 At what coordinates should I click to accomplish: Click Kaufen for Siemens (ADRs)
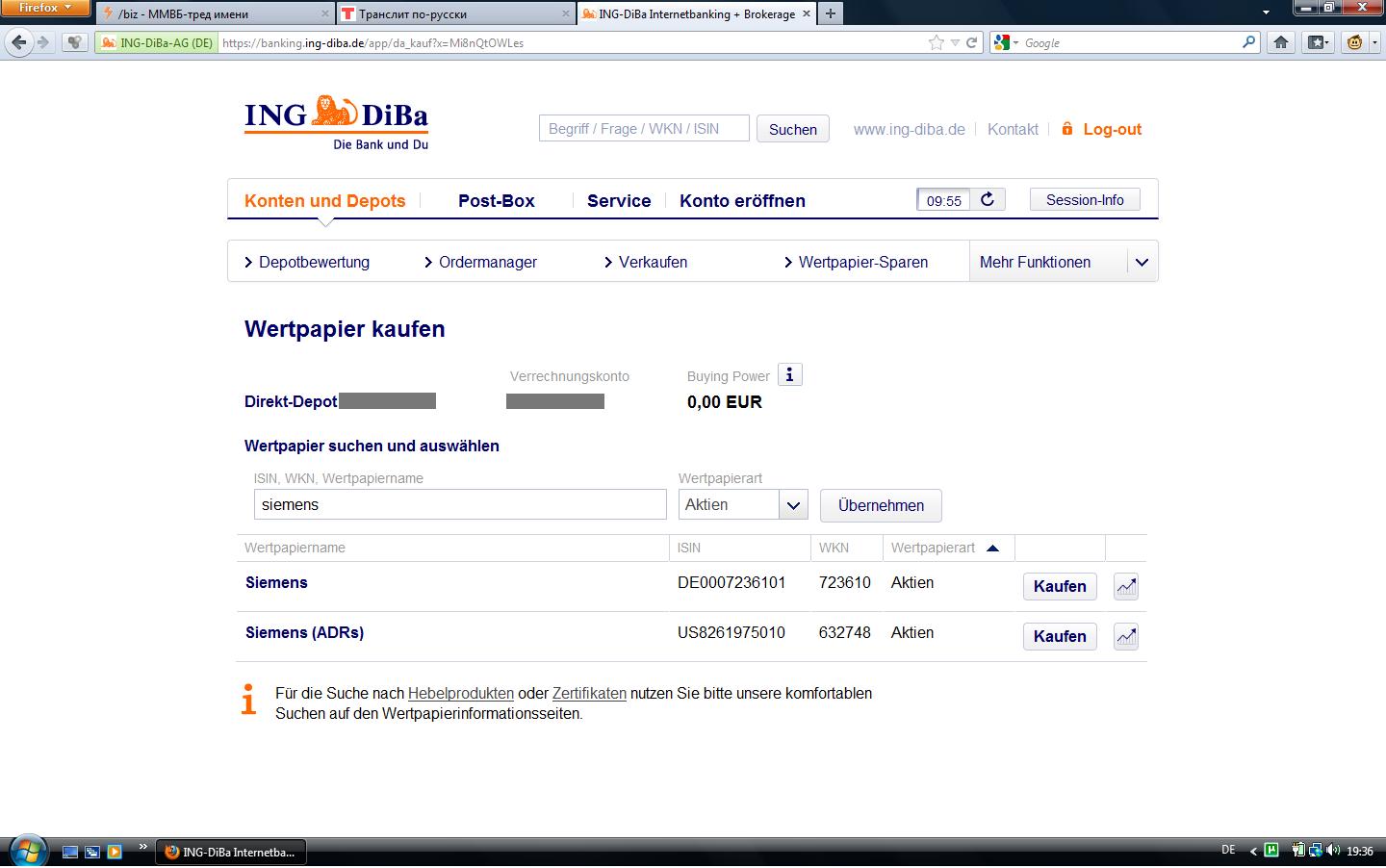pos(1059,636)
